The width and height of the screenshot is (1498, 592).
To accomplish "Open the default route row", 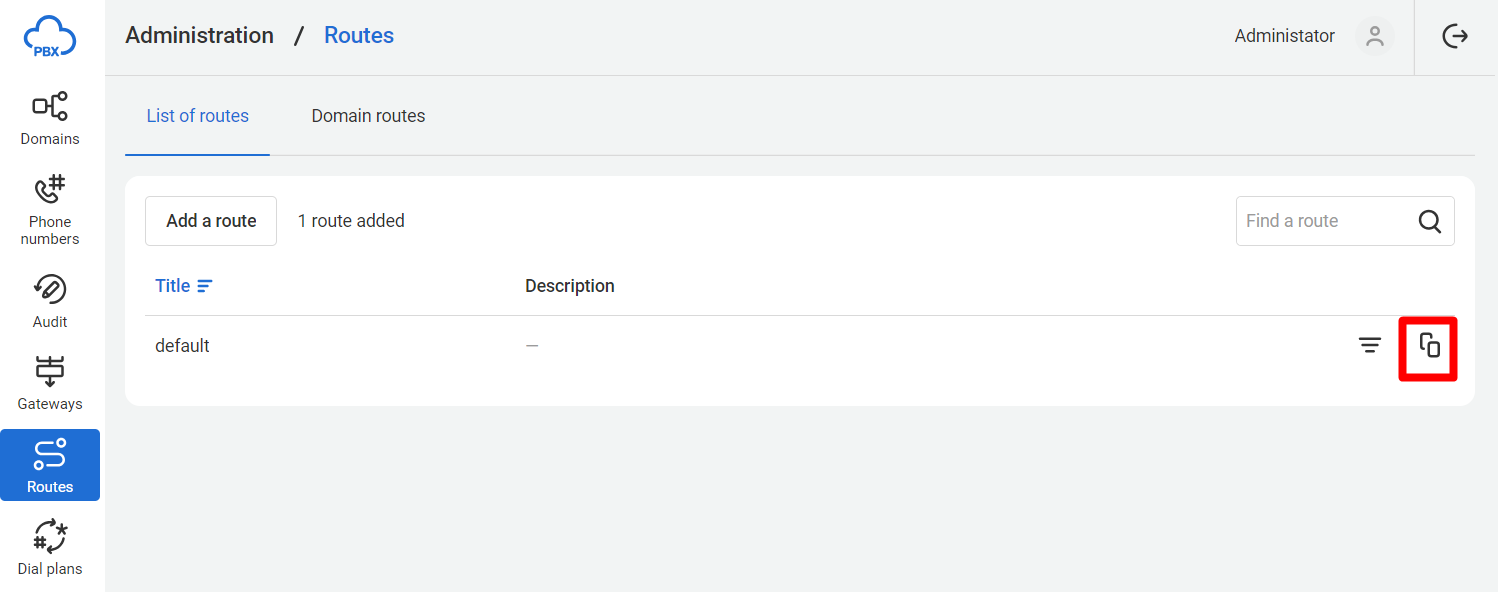I will coord(800,345).
